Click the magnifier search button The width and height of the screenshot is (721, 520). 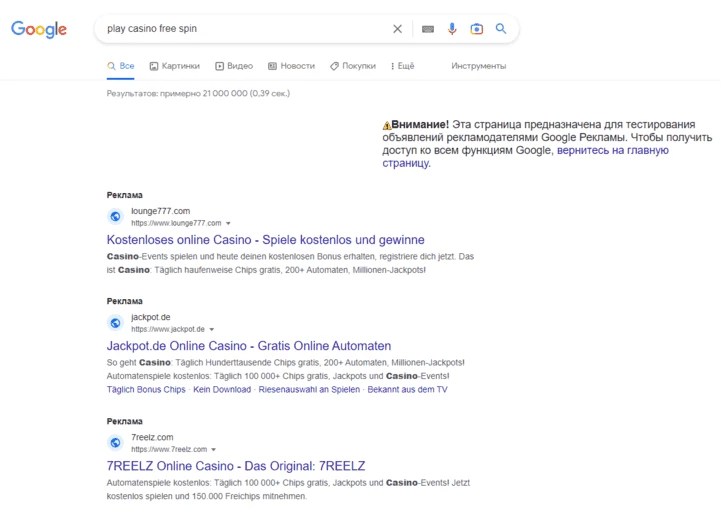(x=501, y=29)
